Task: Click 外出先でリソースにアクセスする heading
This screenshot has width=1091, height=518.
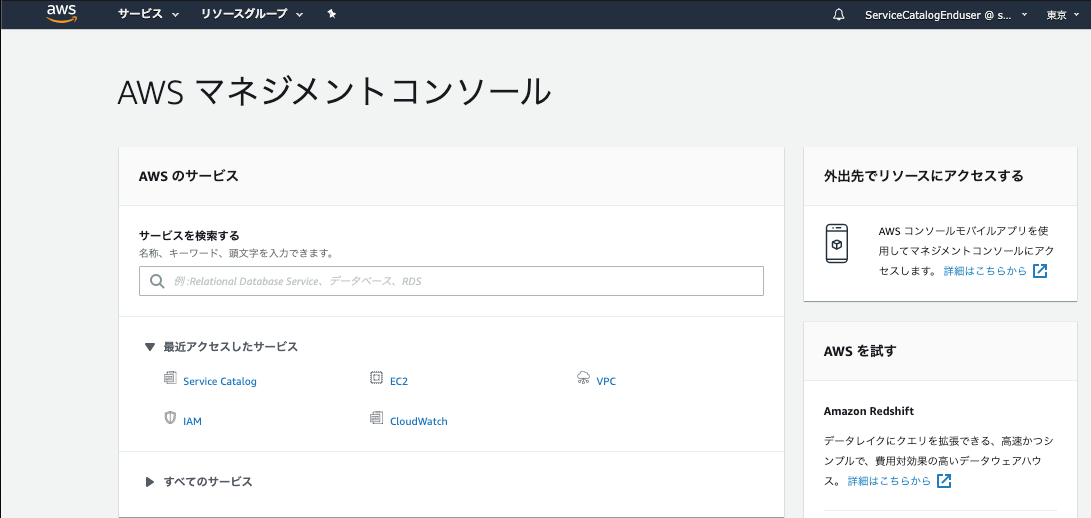Action: [923, 176]
